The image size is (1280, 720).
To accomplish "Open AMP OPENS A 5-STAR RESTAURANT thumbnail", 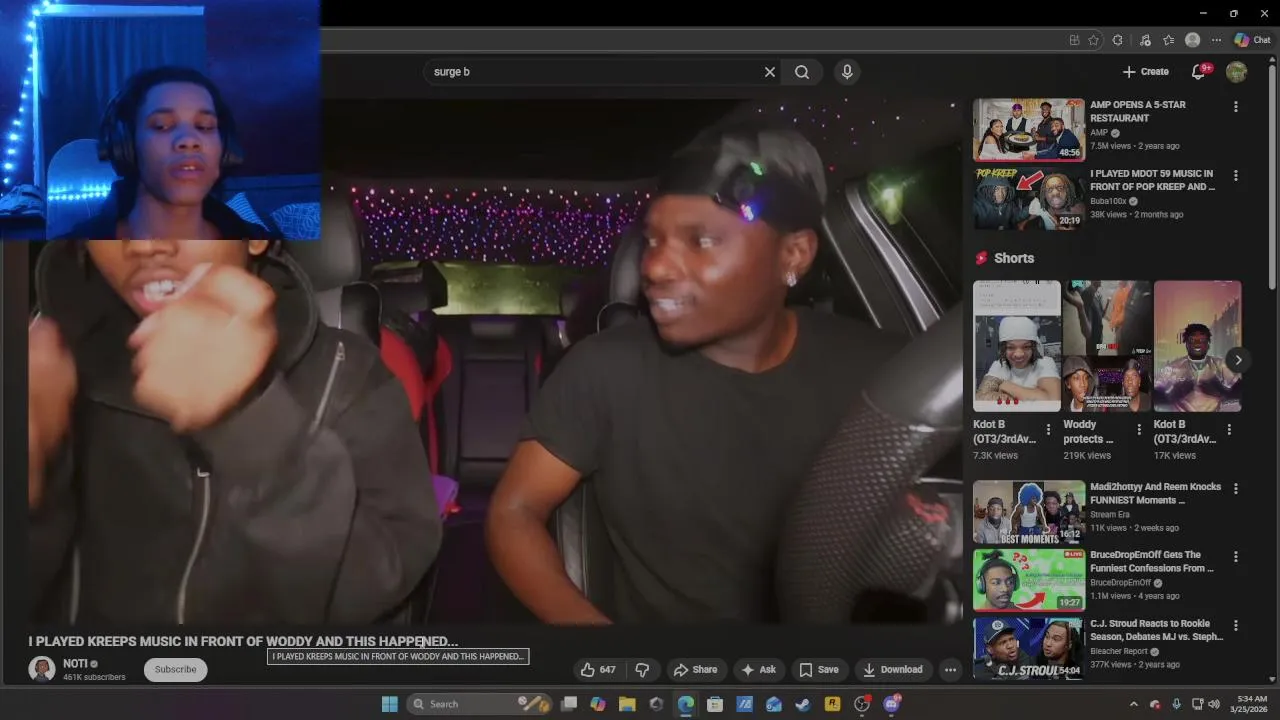I will coord(1029,129).
